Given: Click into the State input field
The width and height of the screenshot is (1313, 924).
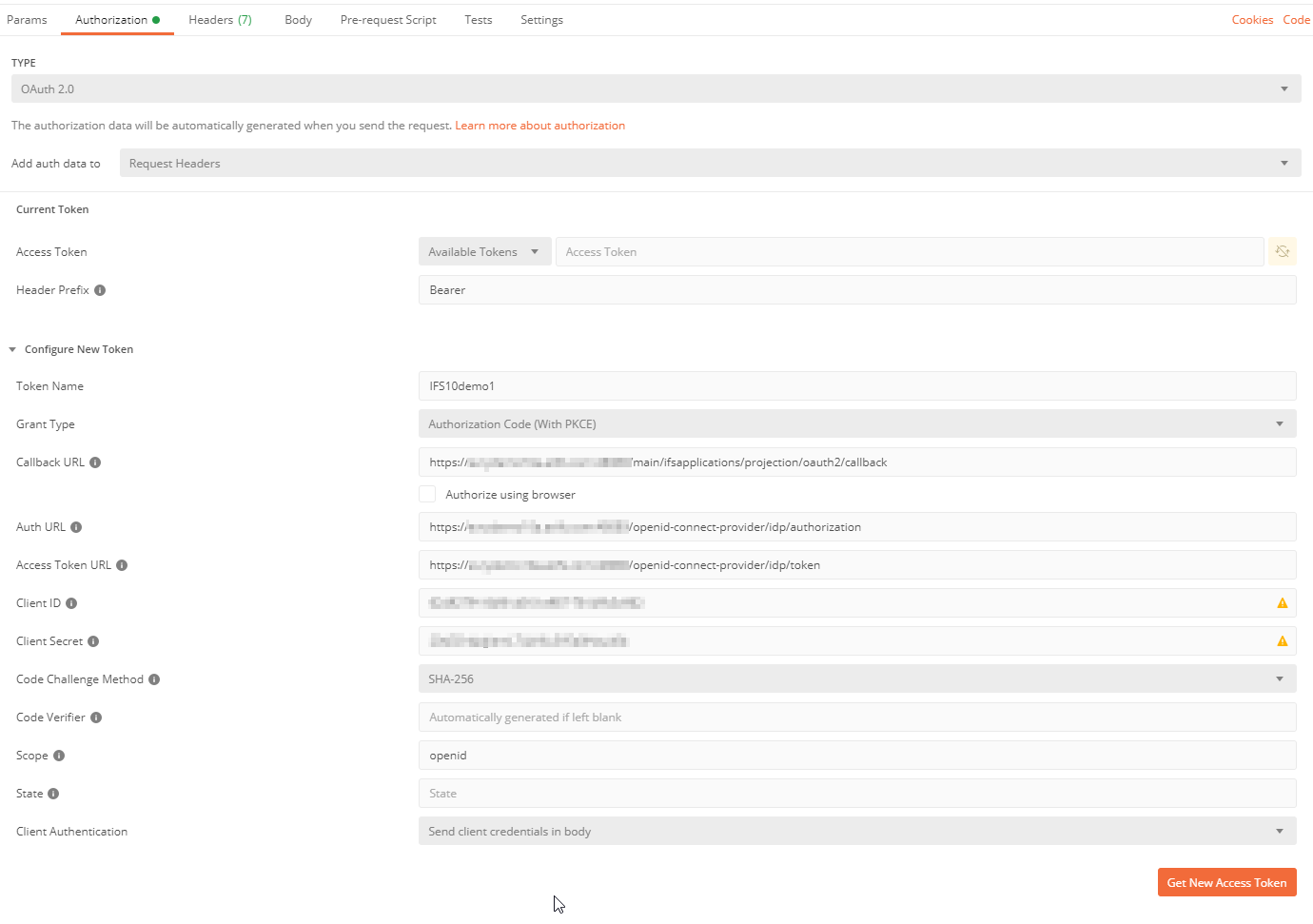Looking at the screenshot, I should tap(856, 794).
